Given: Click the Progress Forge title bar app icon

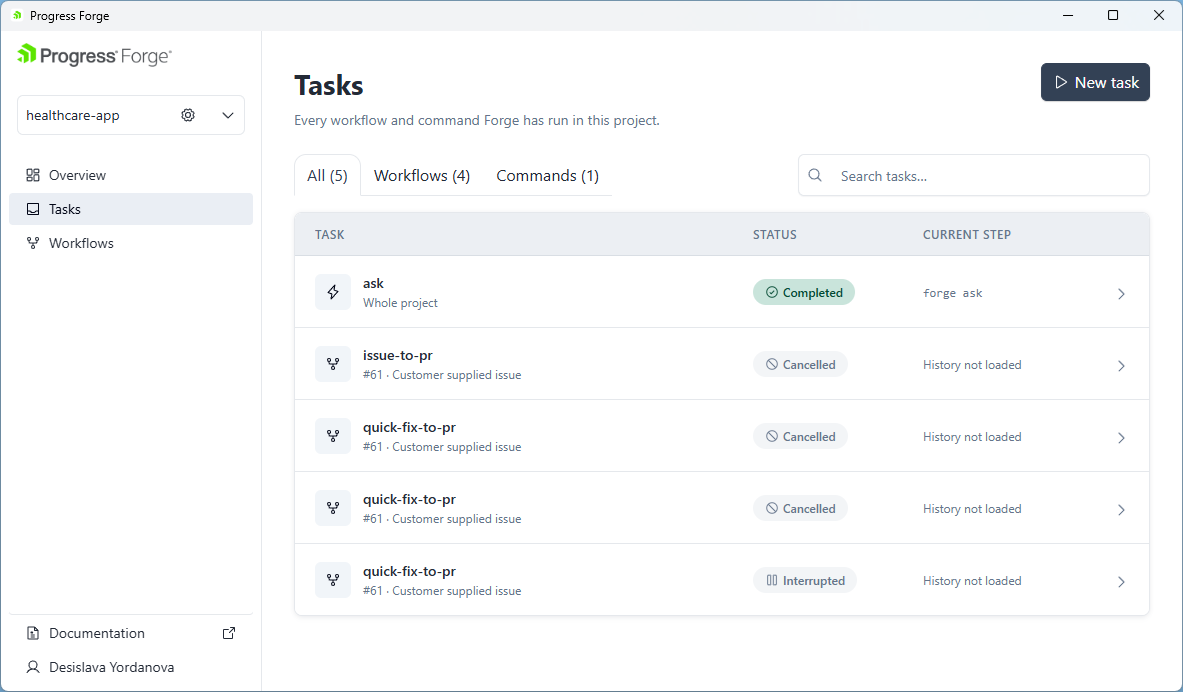Looking at the screenshot, I should 17,15.
